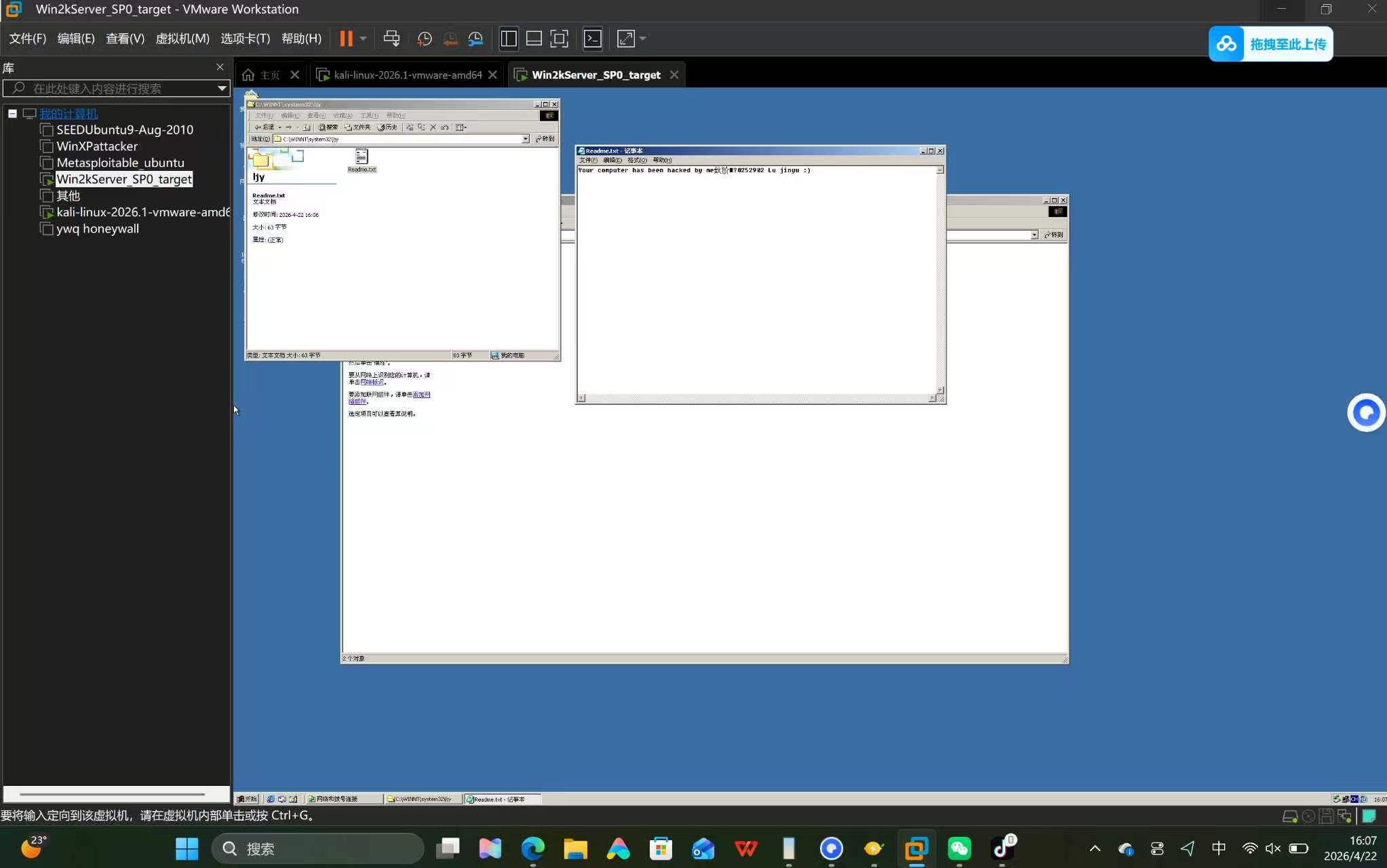1387x868 pixels.
Task: Click the Baidu cloud upload widget
Action: [1270, 44]
